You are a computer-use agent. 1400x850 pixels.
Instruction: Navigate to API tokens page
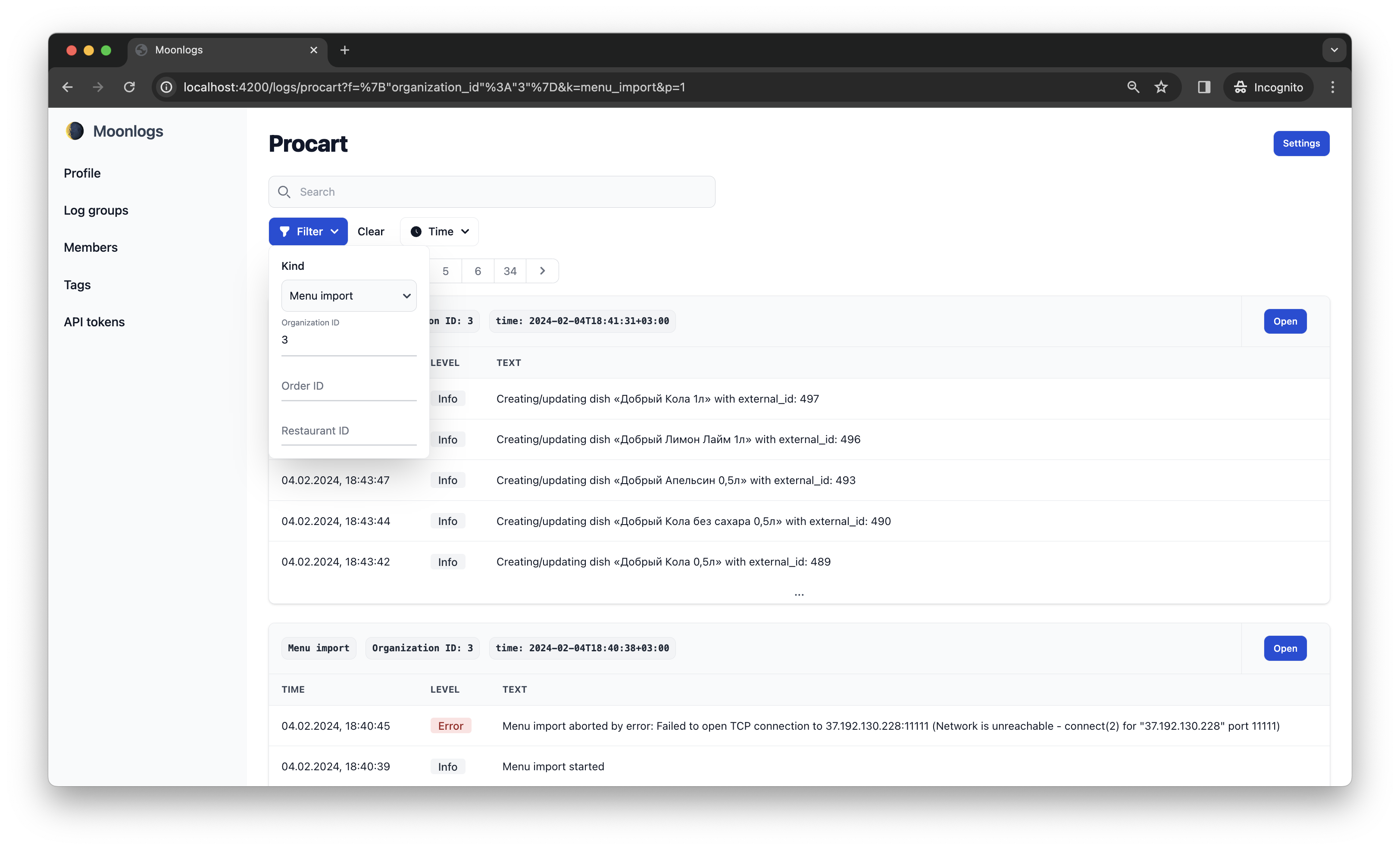pyautogui.click(x=94, y=322)
